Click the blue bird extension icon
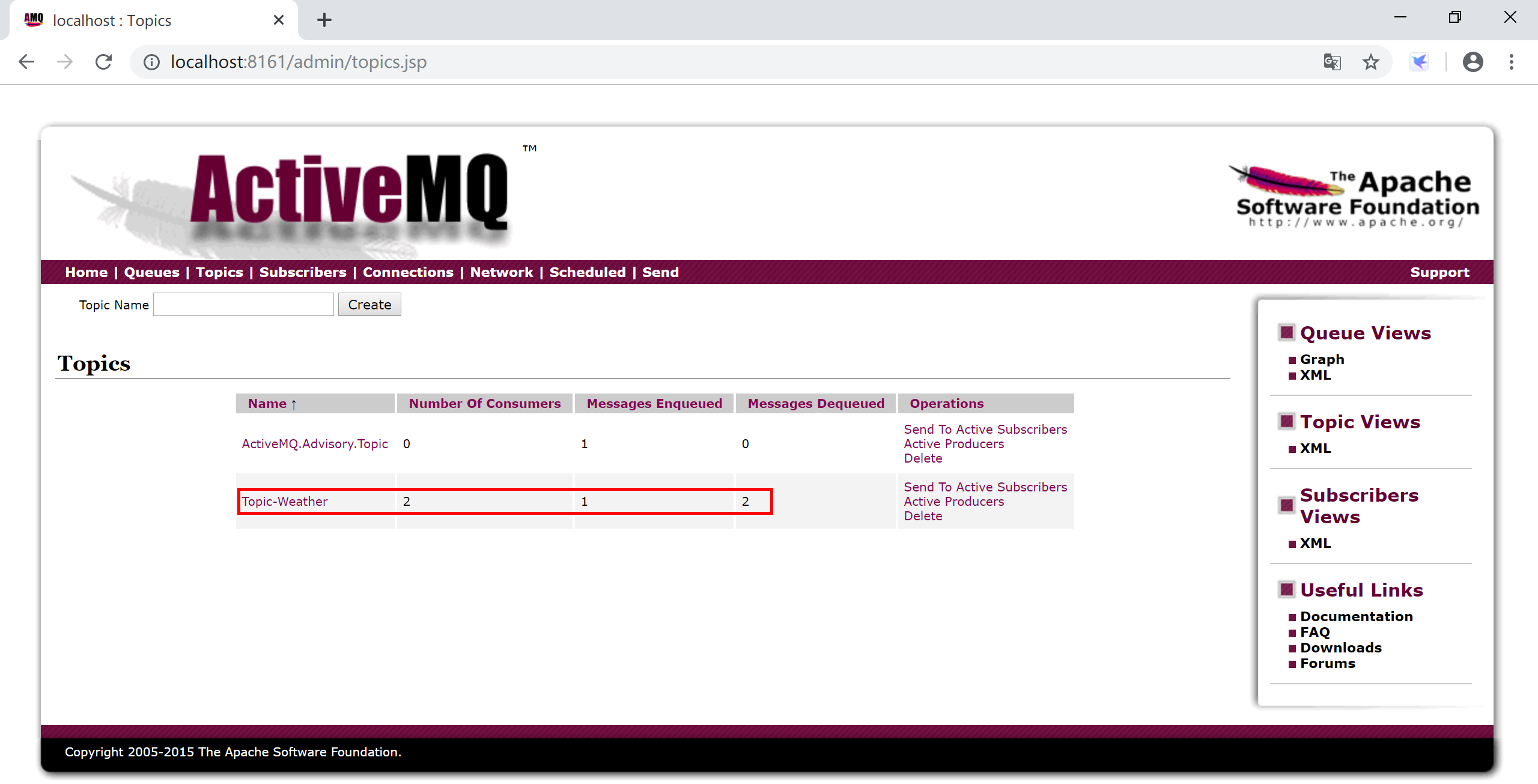The height and width of the screenshot is (784, 1538). point(1419,62)
